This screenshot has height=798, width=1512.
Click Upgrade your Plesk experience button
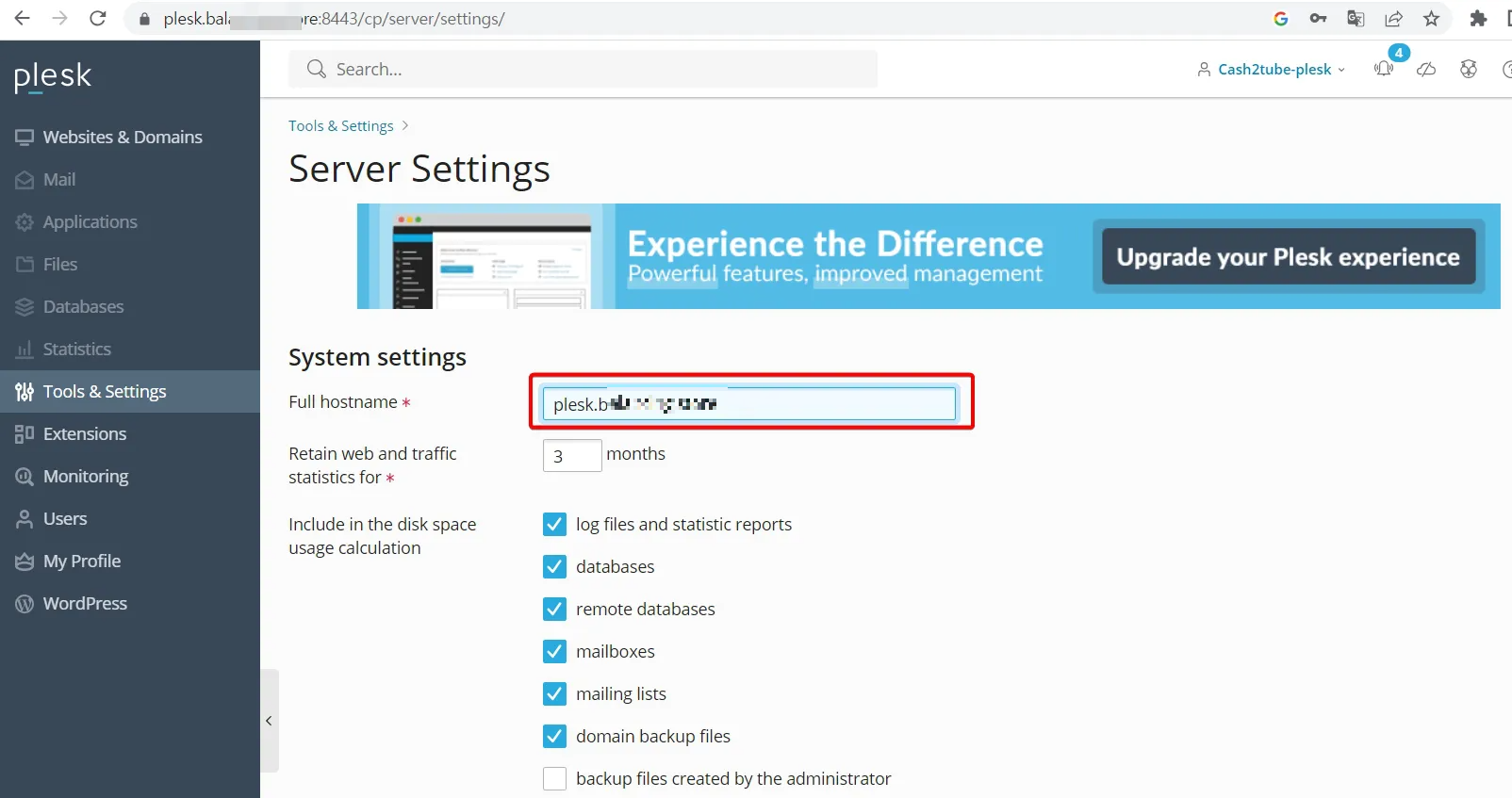(1288, 257)
